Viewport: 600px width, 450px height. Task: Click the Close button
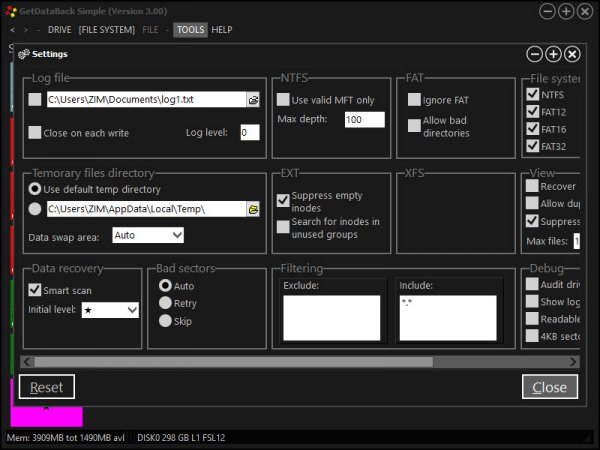click(x=550, y=387)
